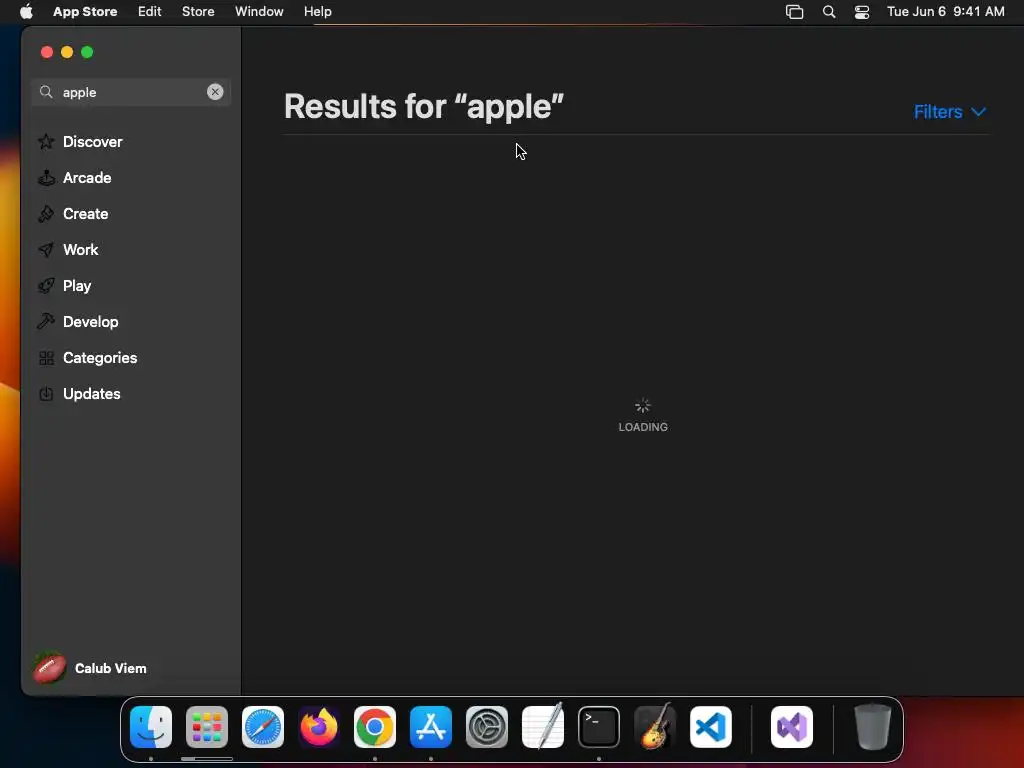
Task: Click the Play rocket icon
Action: tap(46, 285)
